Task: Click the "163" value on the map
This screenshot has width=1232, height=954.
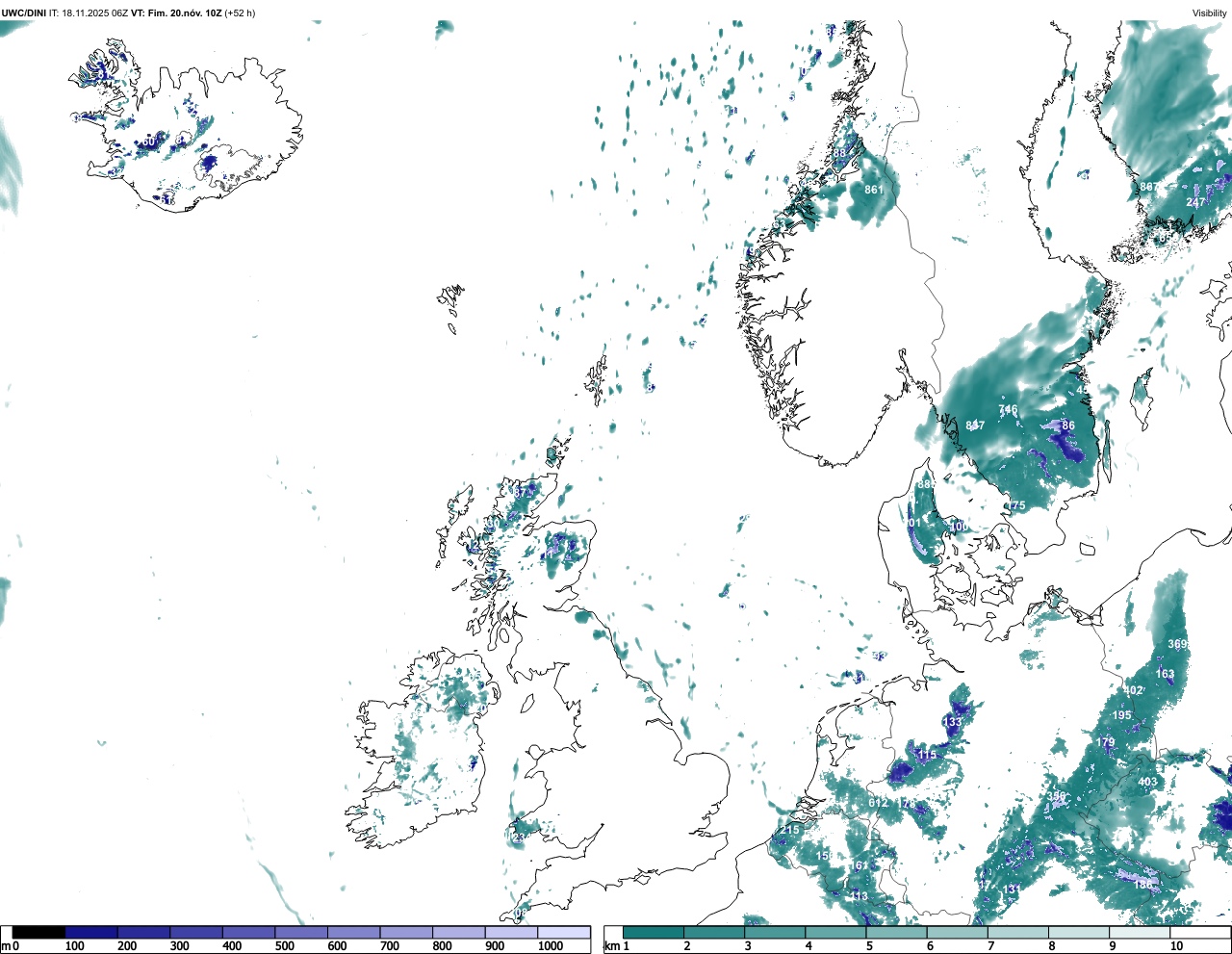Action: [1166, 674]
